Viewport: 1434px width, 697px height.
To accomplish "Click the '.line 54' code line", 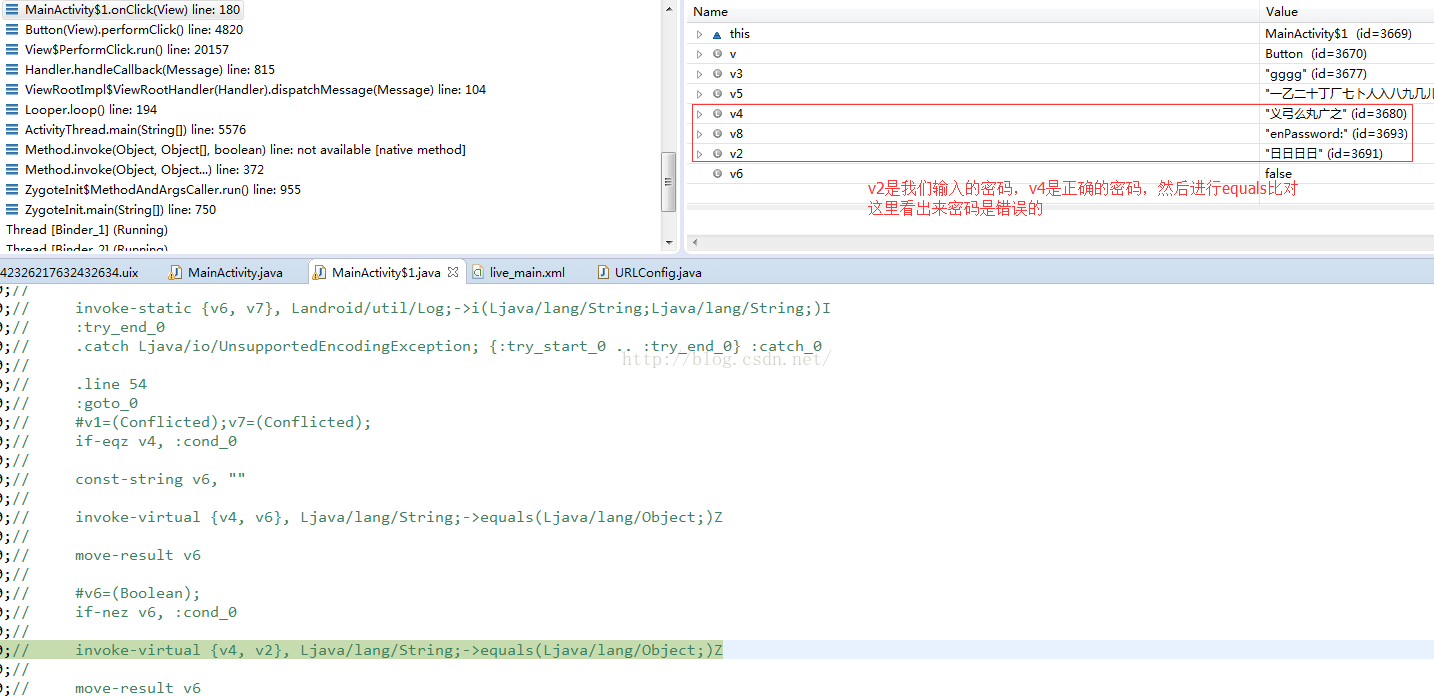I will [x=111, y=384].
